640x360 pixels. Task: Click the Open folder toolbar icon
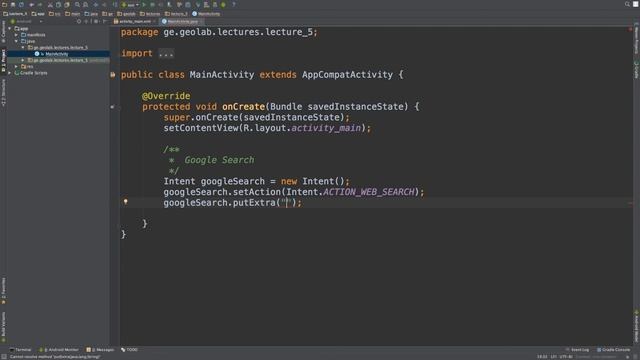point(4,4)
